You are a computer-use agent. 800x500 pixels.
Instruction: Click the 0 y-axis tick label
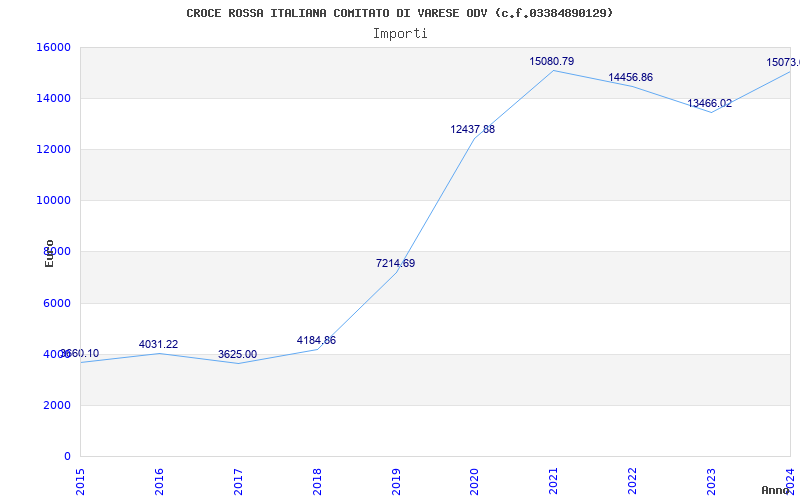67,457
